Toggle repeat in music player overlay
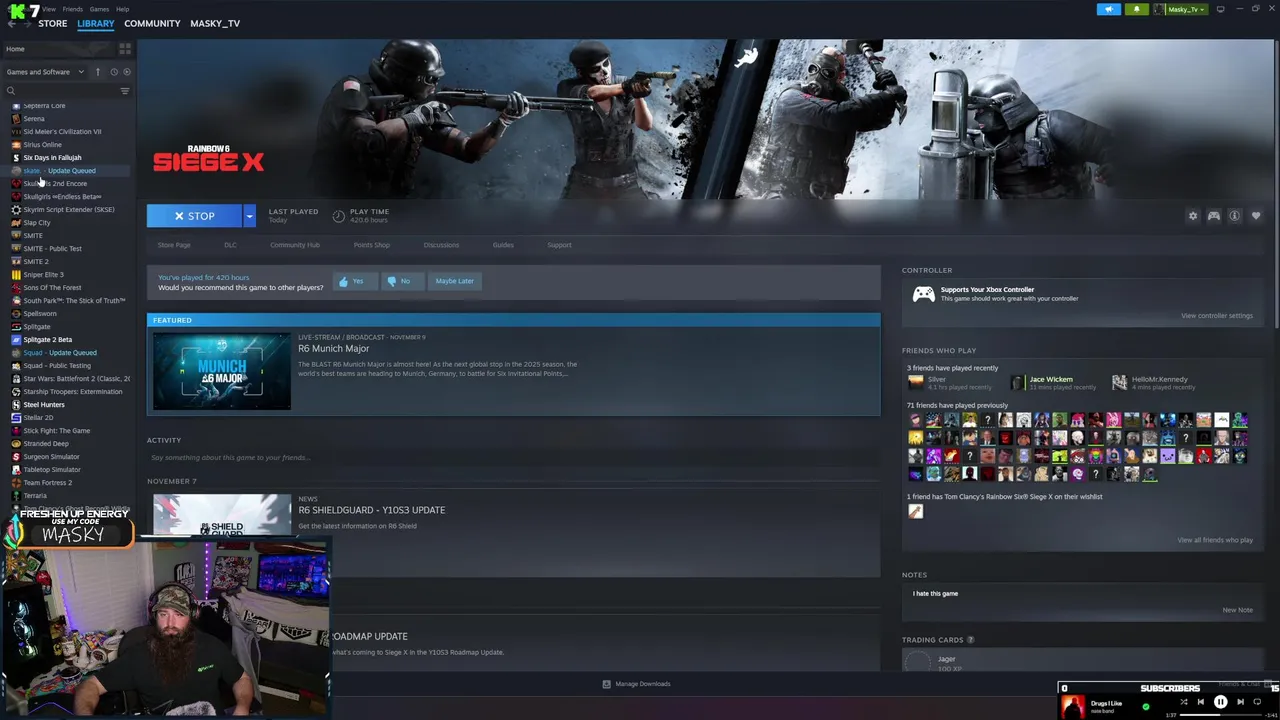The height and width of the screenshot is (720, 1280). point(1258,702)
